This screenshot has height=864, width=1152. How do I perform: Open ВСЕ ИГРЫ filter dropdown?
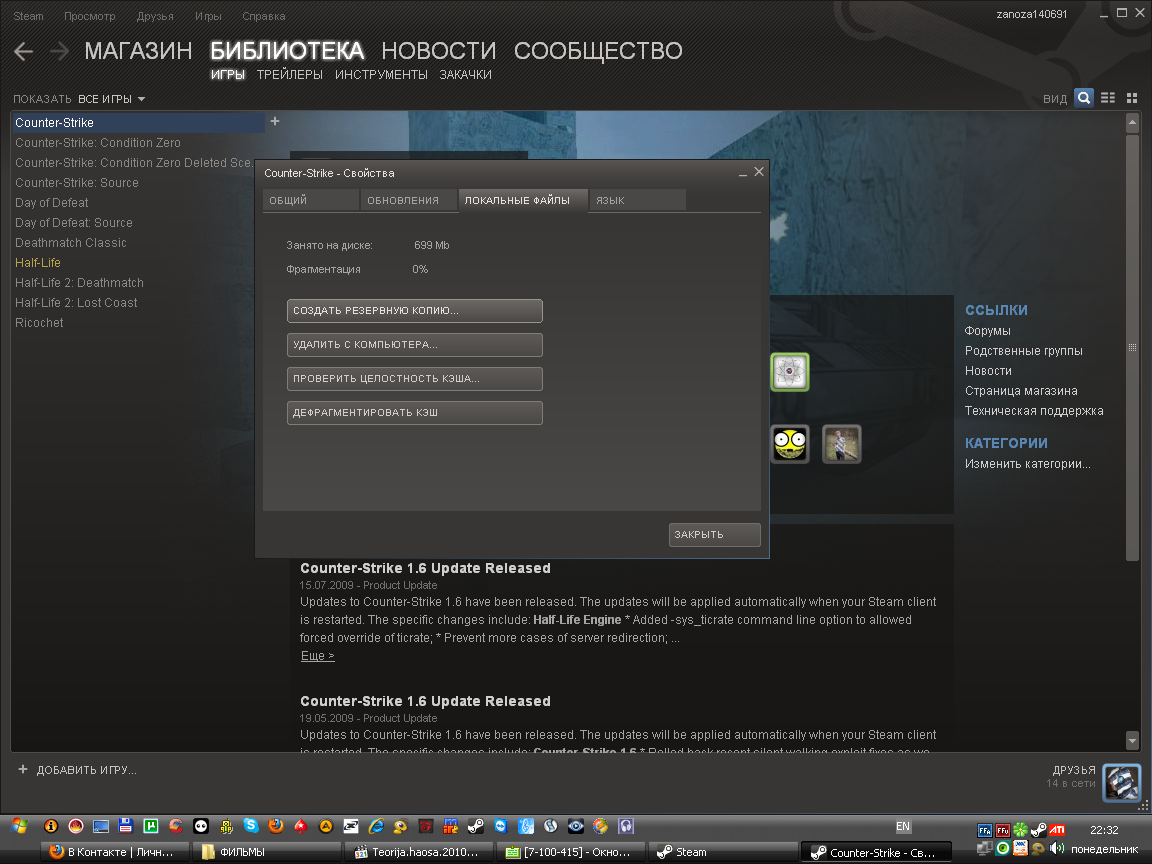coord(112,99)
